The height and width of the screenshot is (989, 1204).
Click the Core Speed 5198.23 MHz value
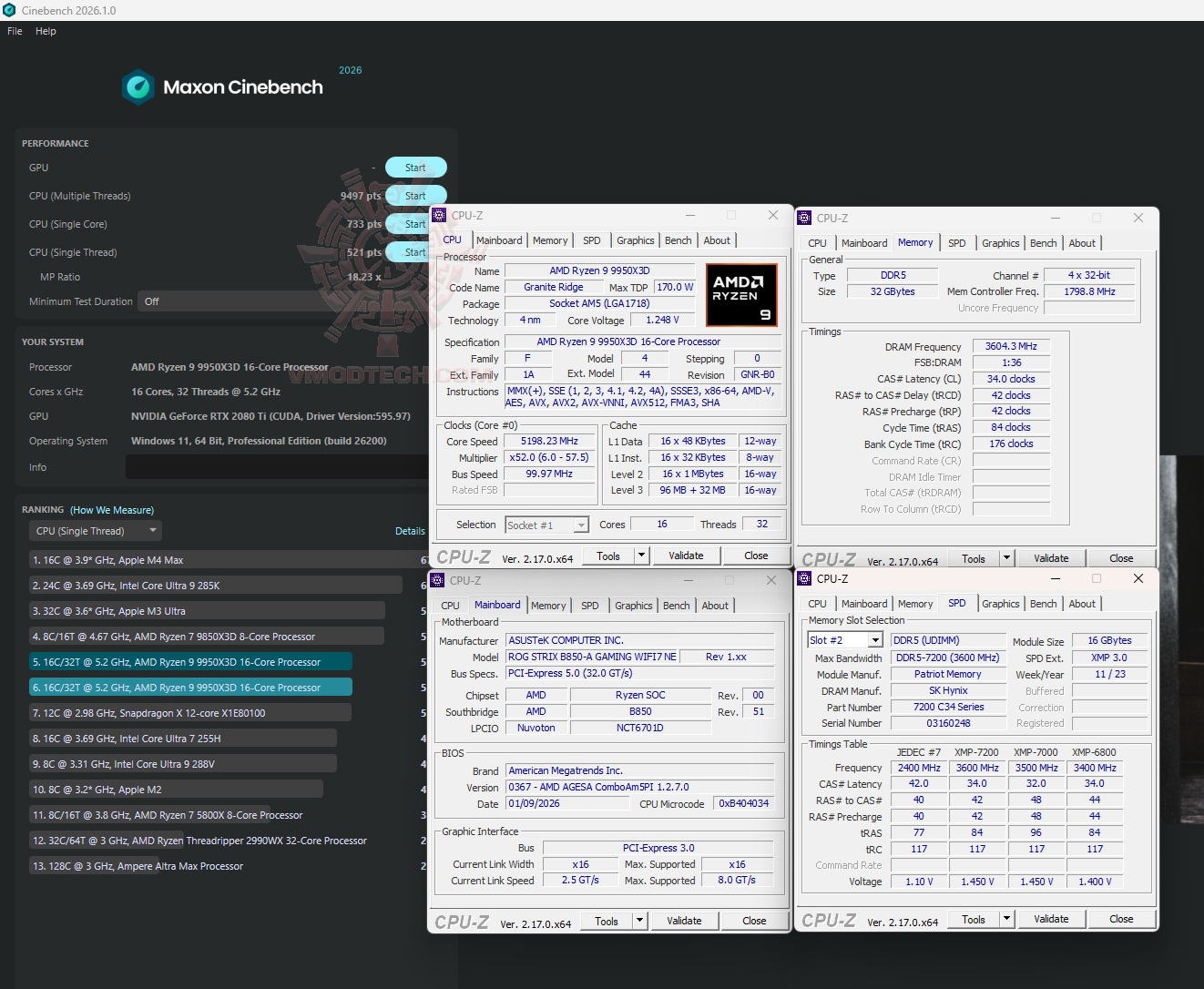pyautogui.click(x=549, y=441)
